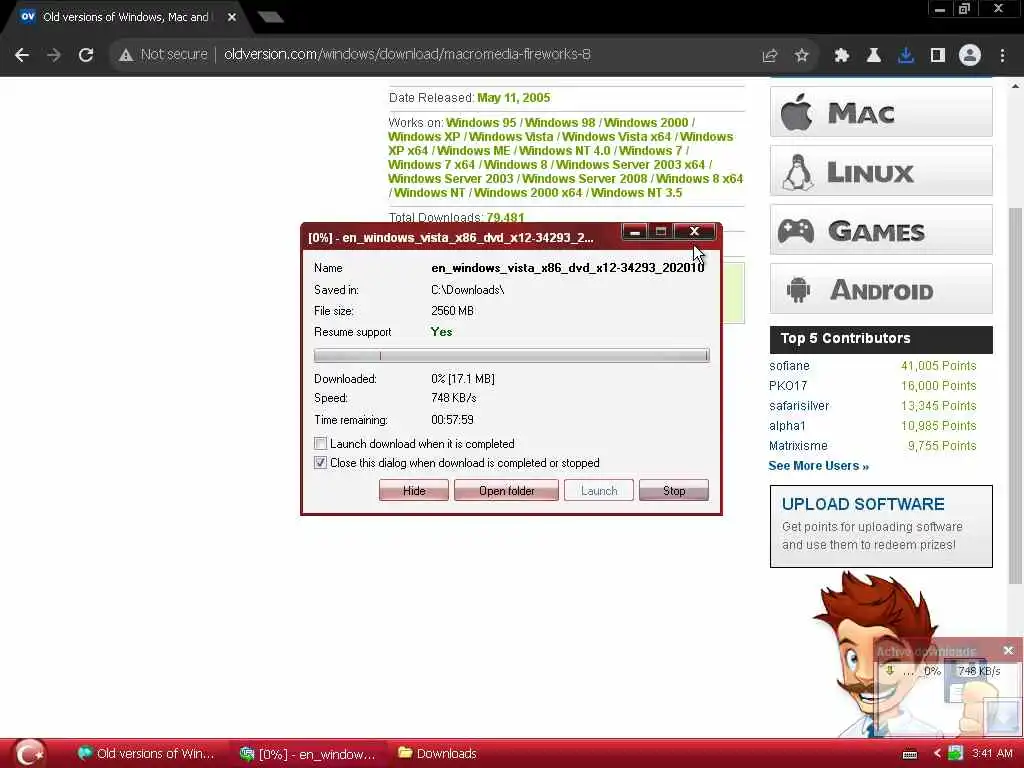Click the Open folder button
Screen dimensions: 1024x768
click(506, 490)
